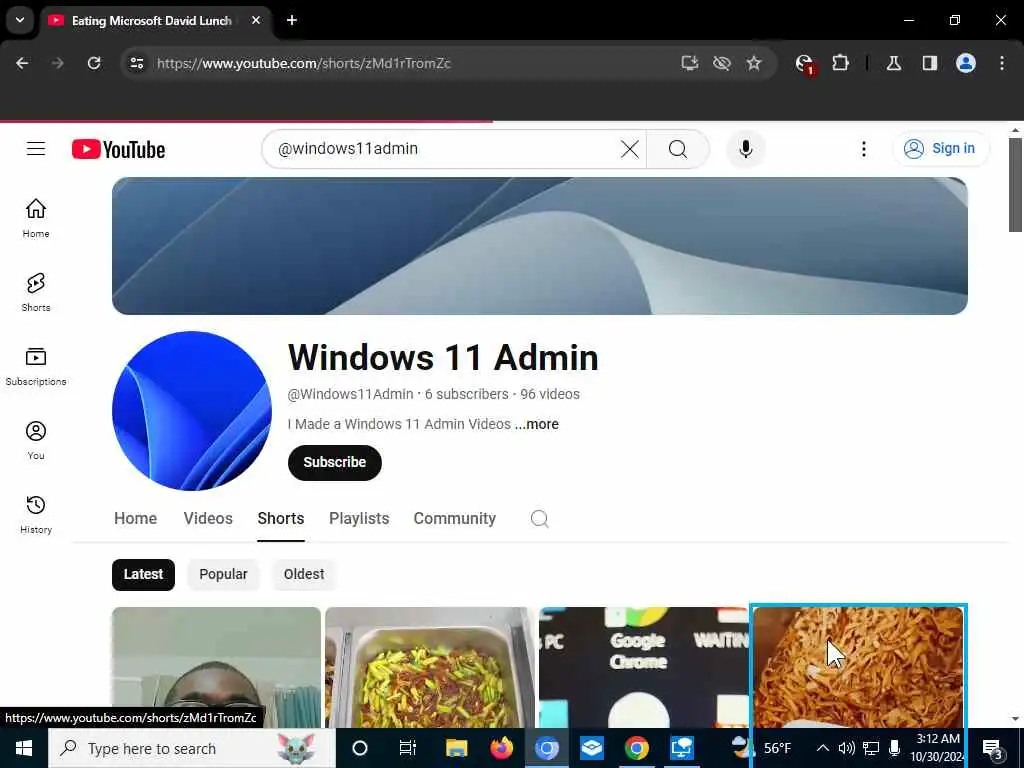Click the YouTube logo
This screenshot has height=768, width=1024.
point(118,150)
